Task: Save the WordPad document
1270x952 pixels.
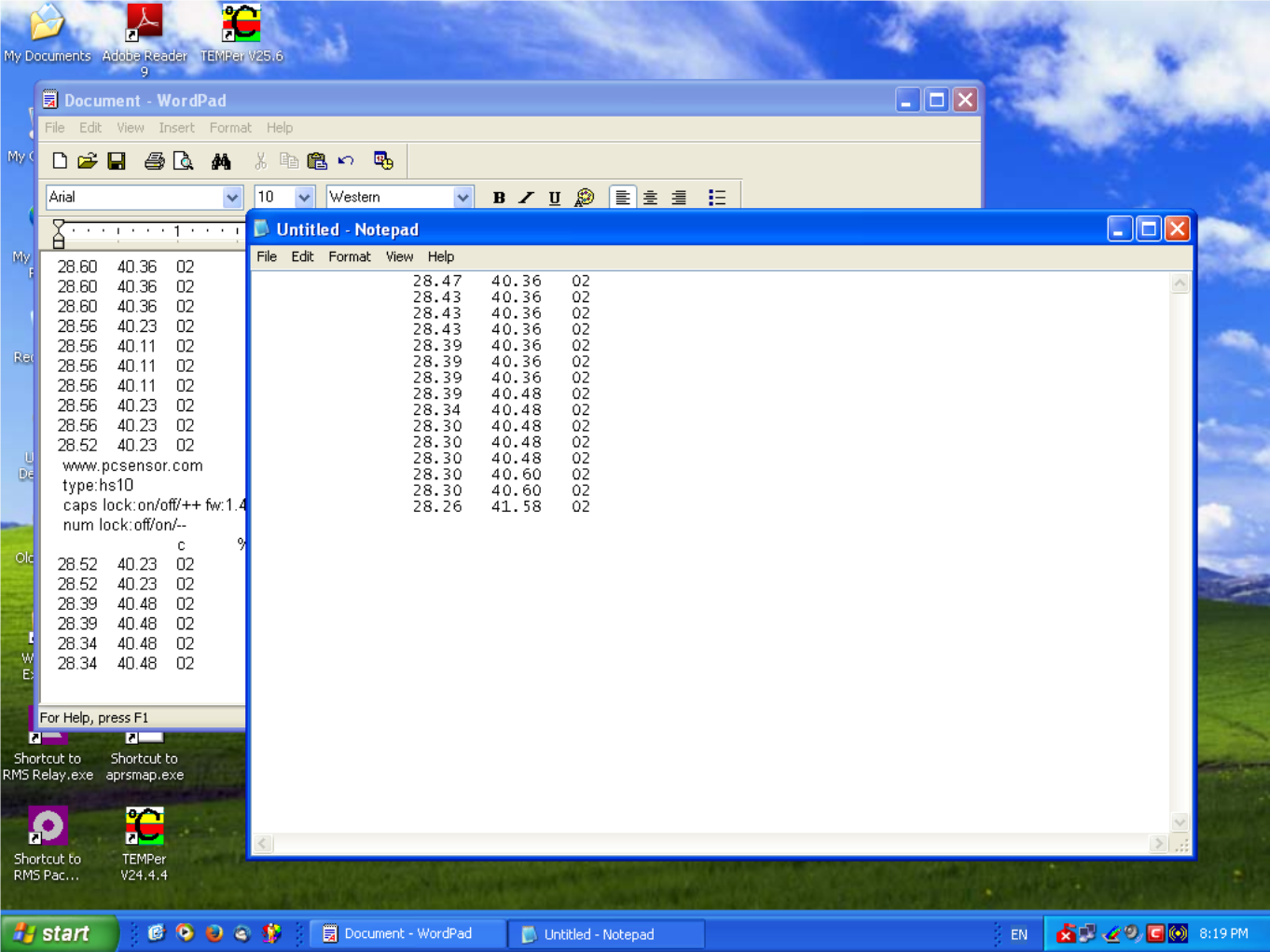Action: pos(117,160)
